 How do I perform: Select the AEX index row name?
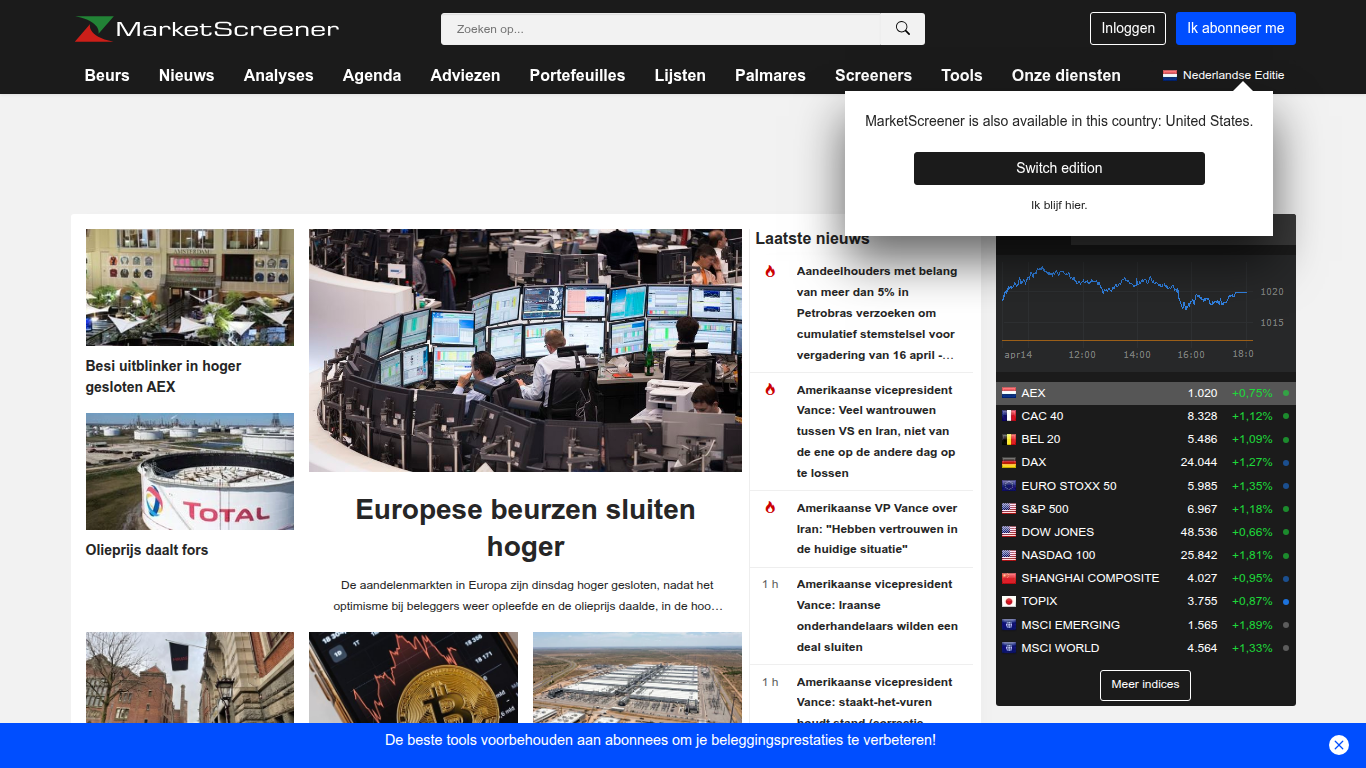tap(1033, 393)
